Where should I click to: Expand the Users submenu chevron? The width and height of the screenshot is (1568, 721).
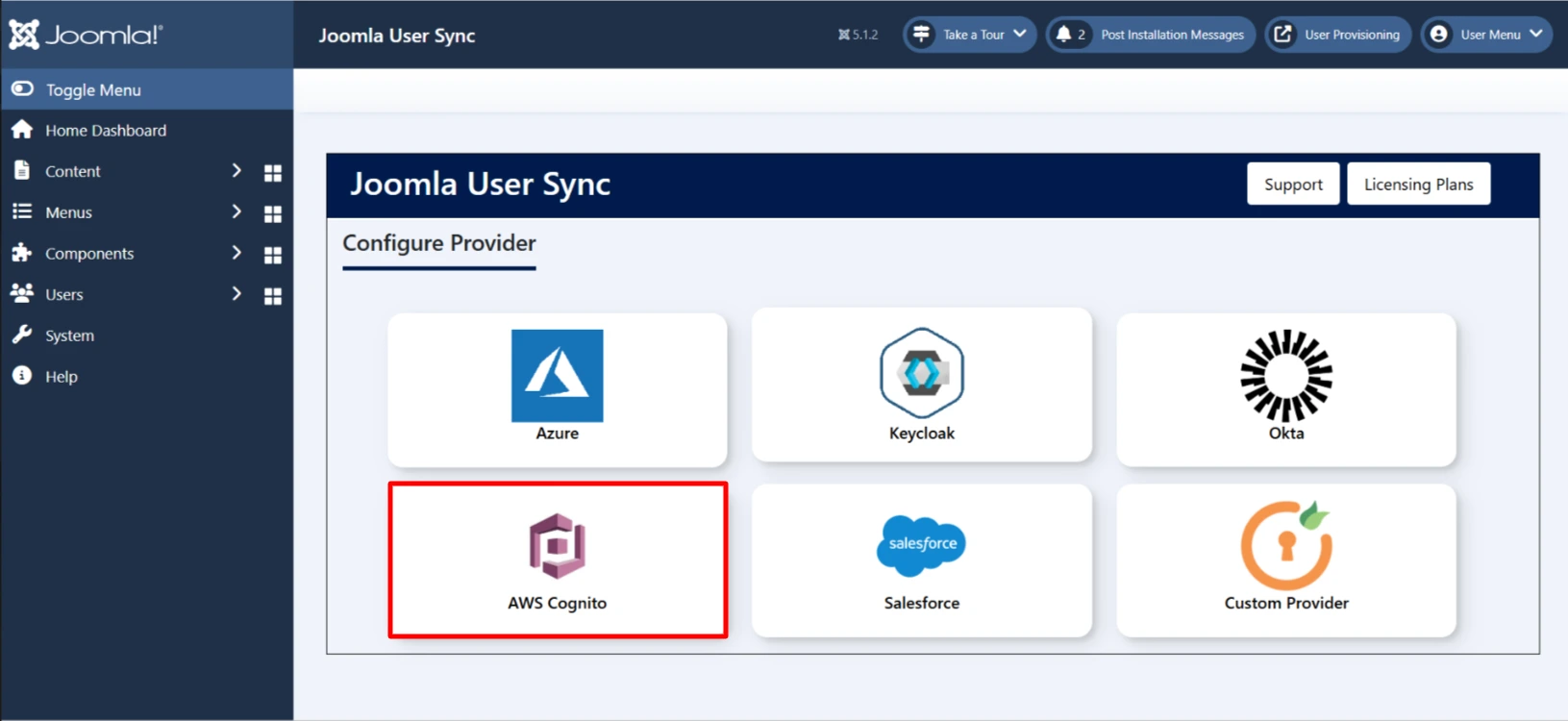click(236, 294)
